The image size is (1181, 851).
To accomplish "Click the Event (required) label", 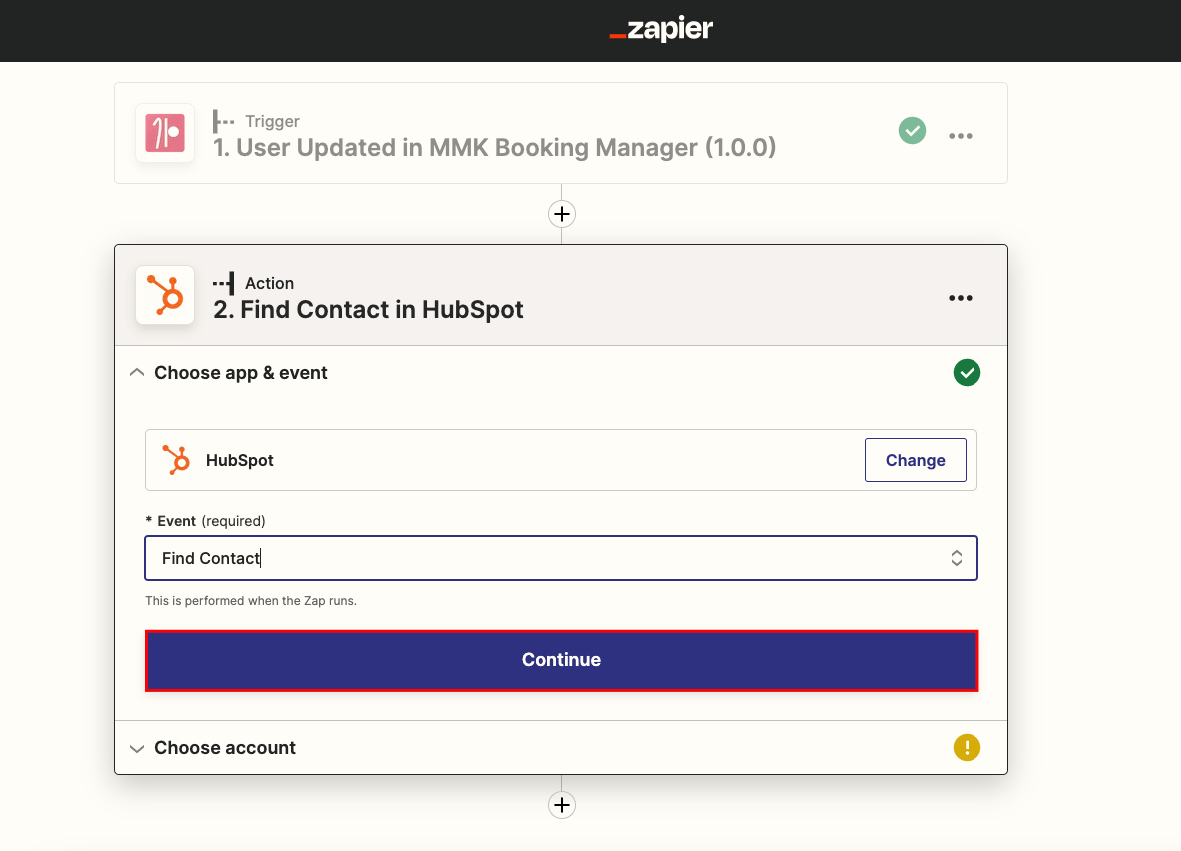I will pyautogui.click(x=205, y=521).
